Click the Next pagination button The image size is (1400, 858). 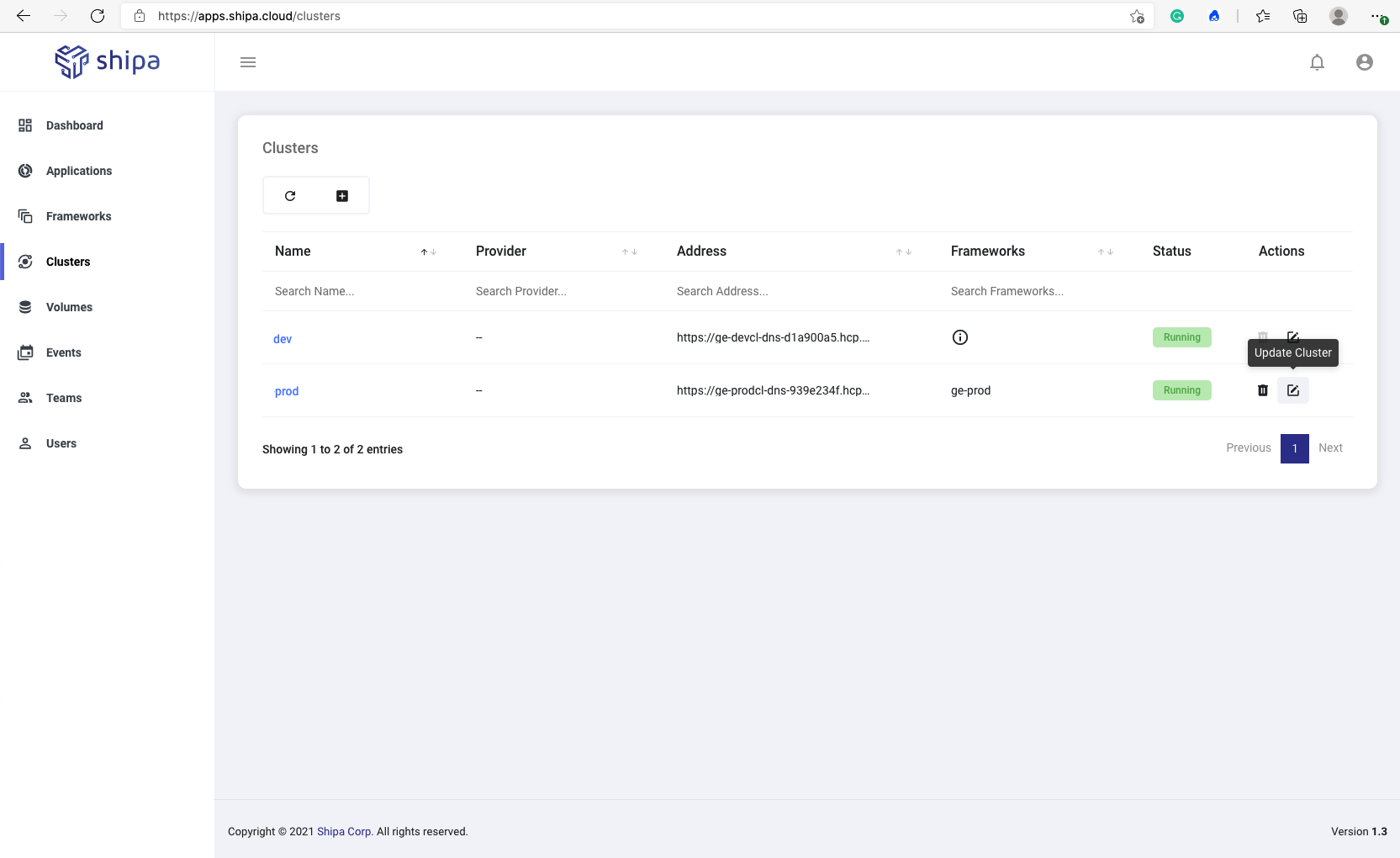point(1330,448)
